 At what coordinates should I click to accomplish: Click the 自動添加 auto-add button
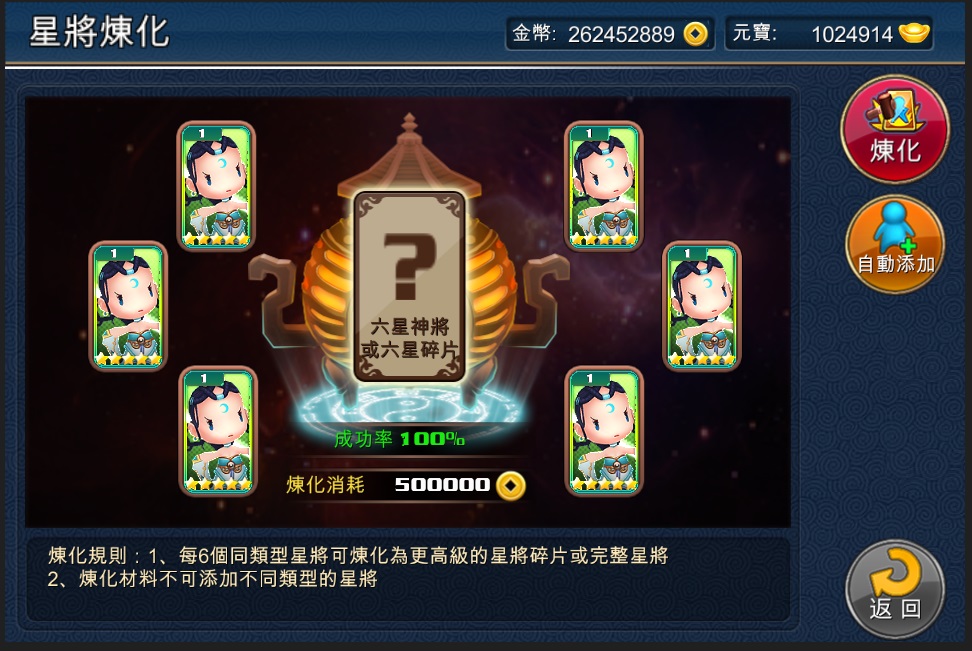click(x=895, y=244)
